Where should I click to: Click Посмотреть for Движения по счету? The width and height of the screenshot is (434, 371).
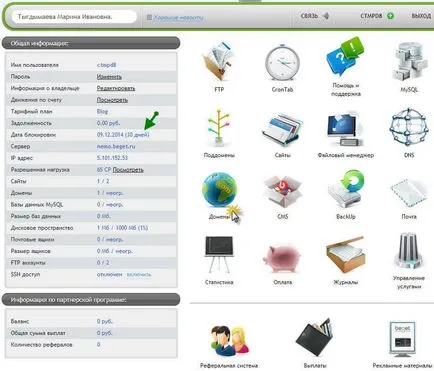click(x=112, y=100)
